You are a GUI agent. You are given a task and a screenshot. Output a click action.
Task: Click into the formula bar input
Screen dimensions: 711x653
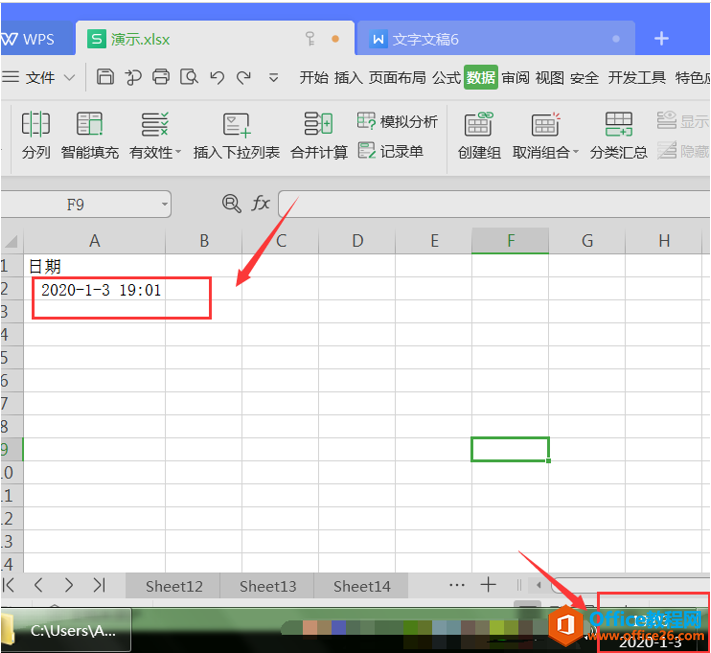(494, 204)
